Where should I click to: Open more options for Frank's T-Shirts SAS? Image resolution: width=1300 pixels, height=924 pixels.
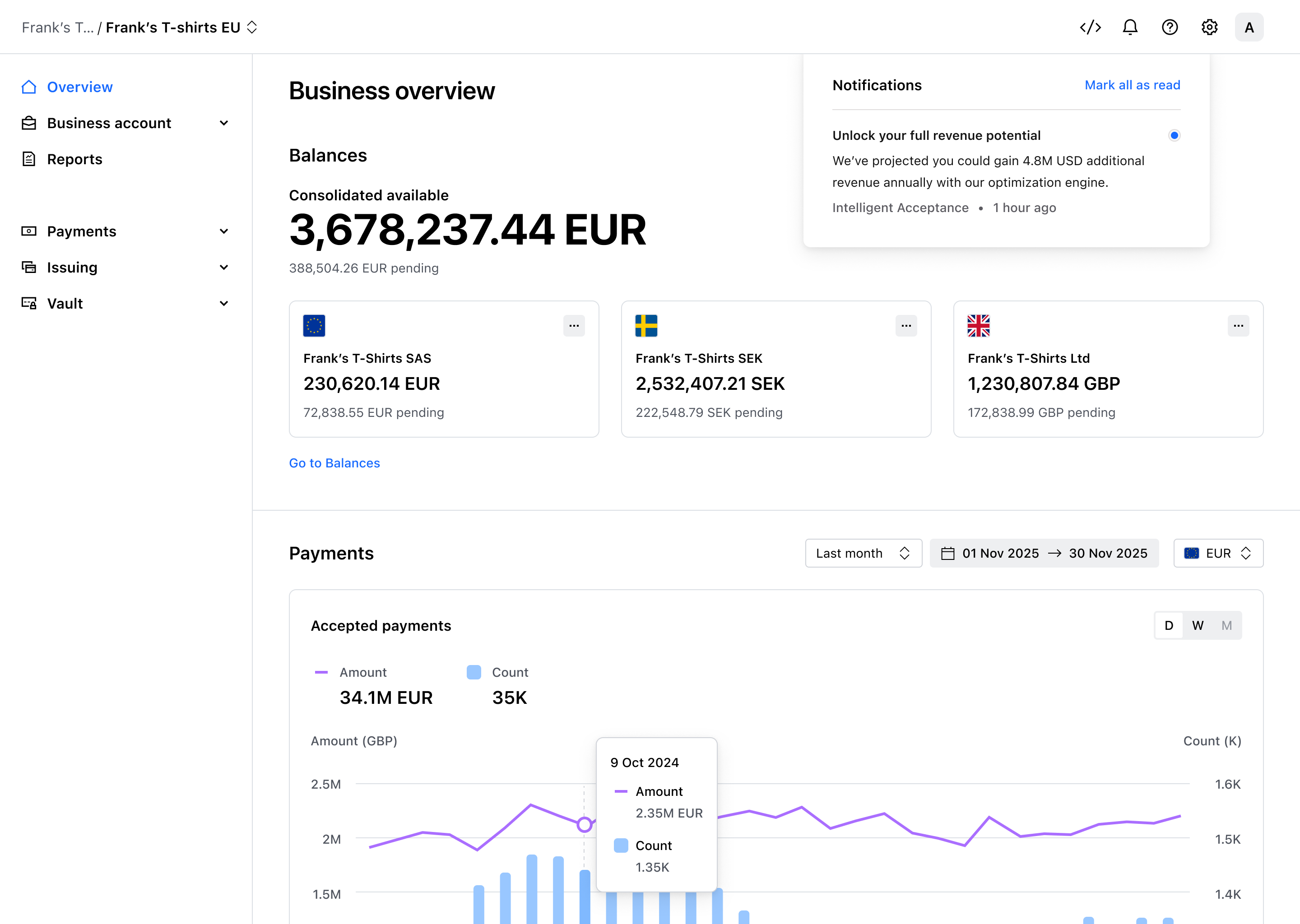coord(574,326)
